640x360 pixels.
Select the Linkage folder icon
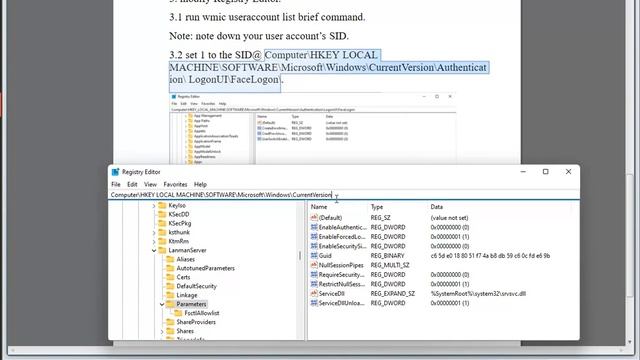click(170, 295)
